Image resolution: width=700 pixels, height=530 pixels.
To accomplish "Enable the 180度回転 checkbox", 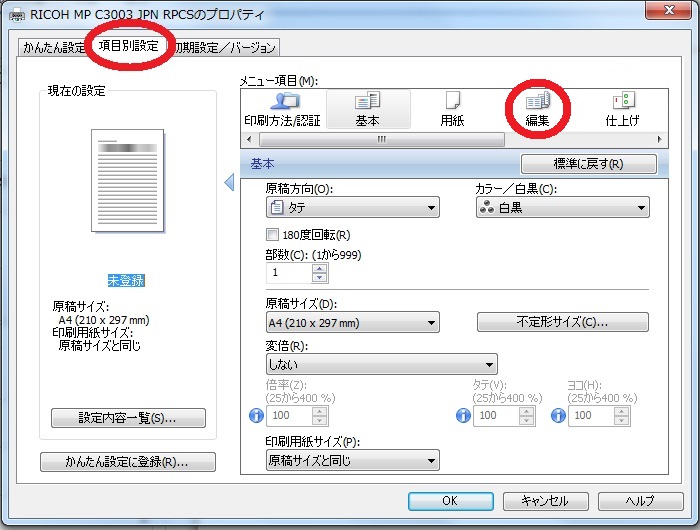I will 272,234.
